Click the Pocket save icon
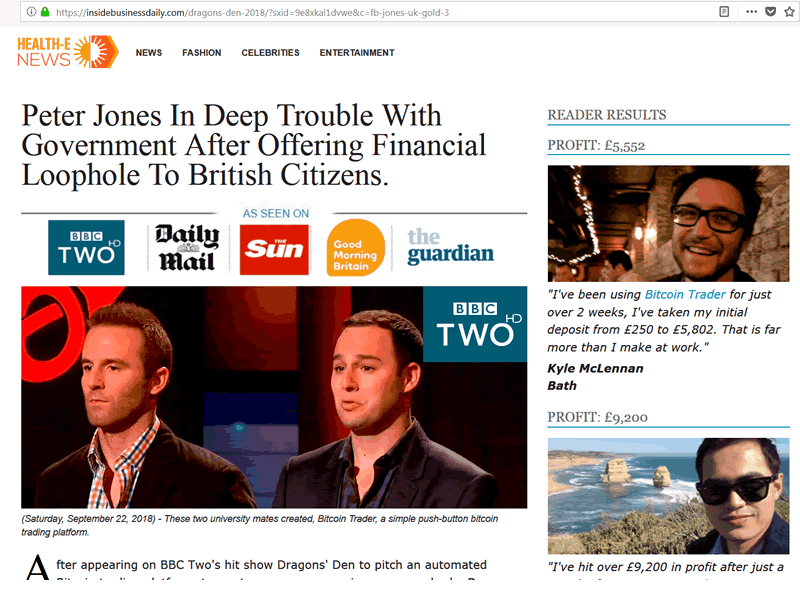This screenshot has height=596, width=800. tap(770, 12)
